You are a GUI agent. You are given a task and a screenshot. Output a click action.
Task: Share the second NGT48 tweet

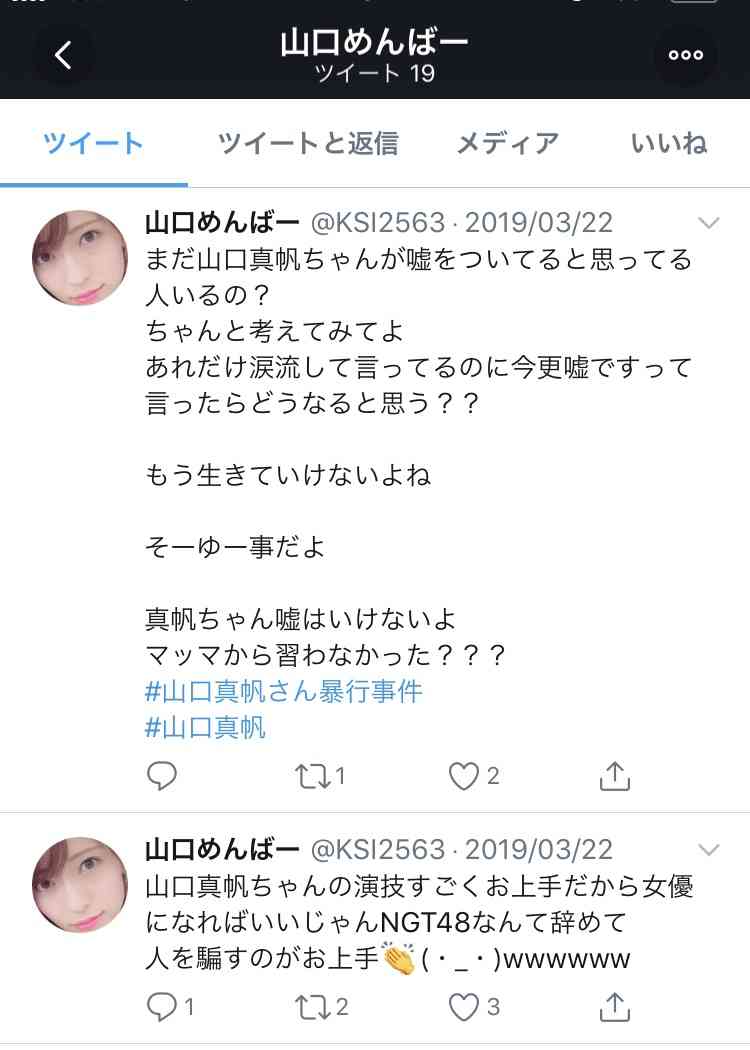coord(614,1006)
